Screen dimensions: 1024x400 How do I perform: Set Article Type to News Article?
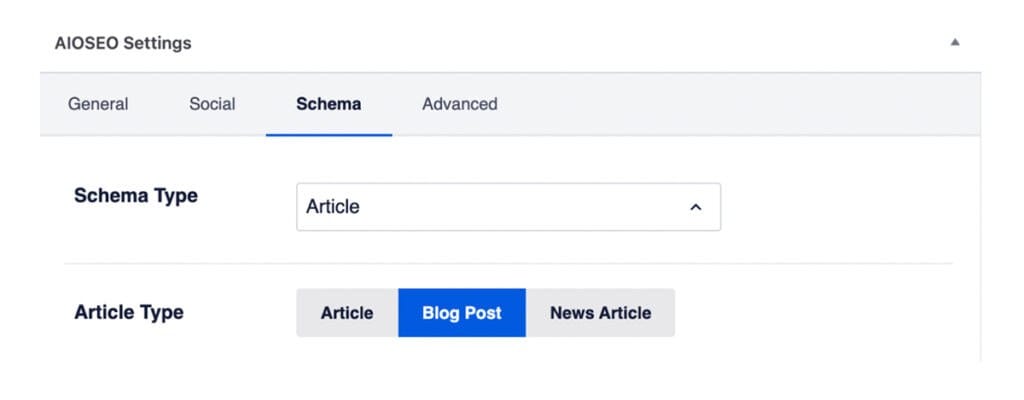tap(600, 313)
